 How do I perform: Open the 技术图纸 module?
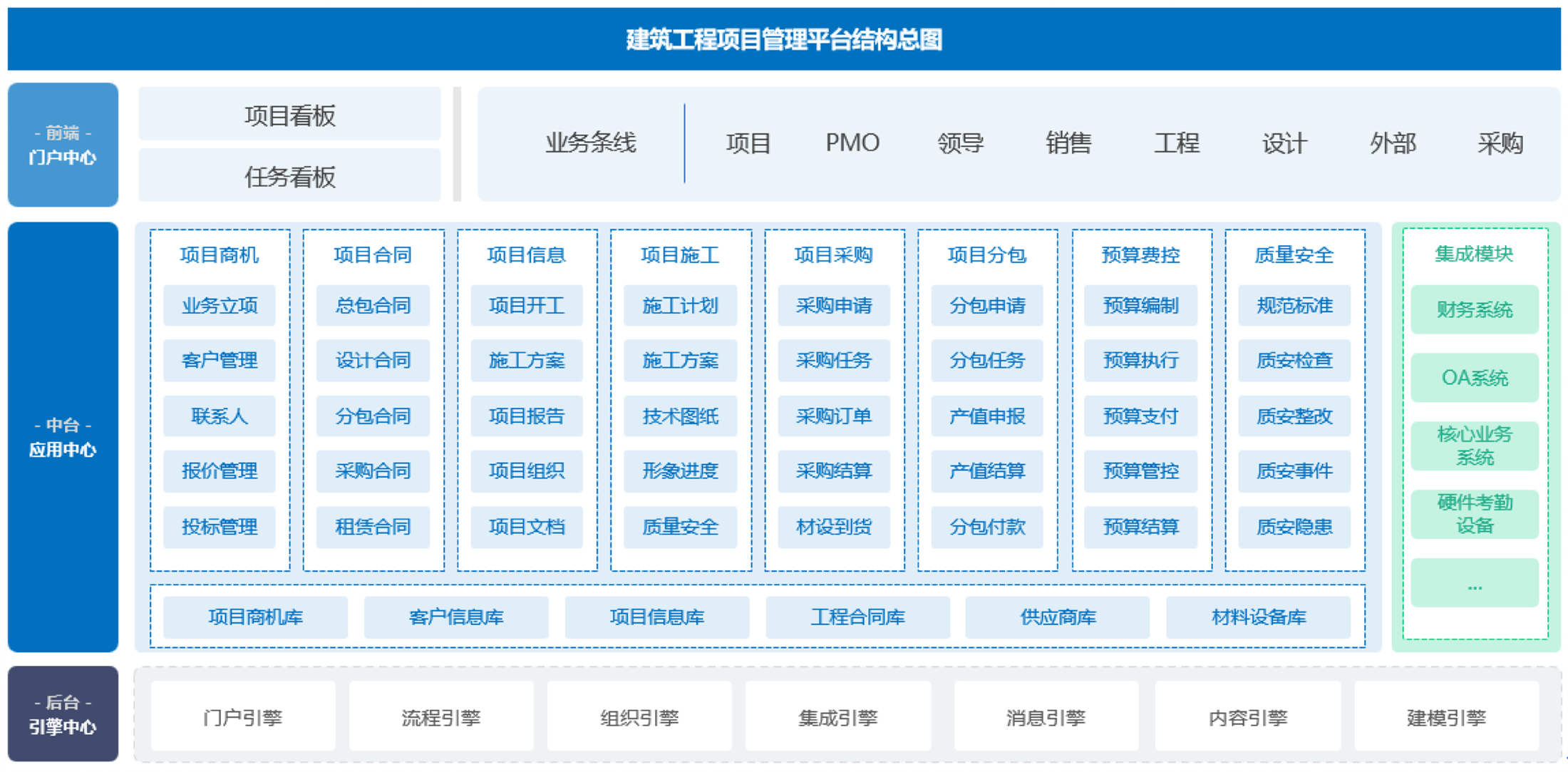pos(680,416)
